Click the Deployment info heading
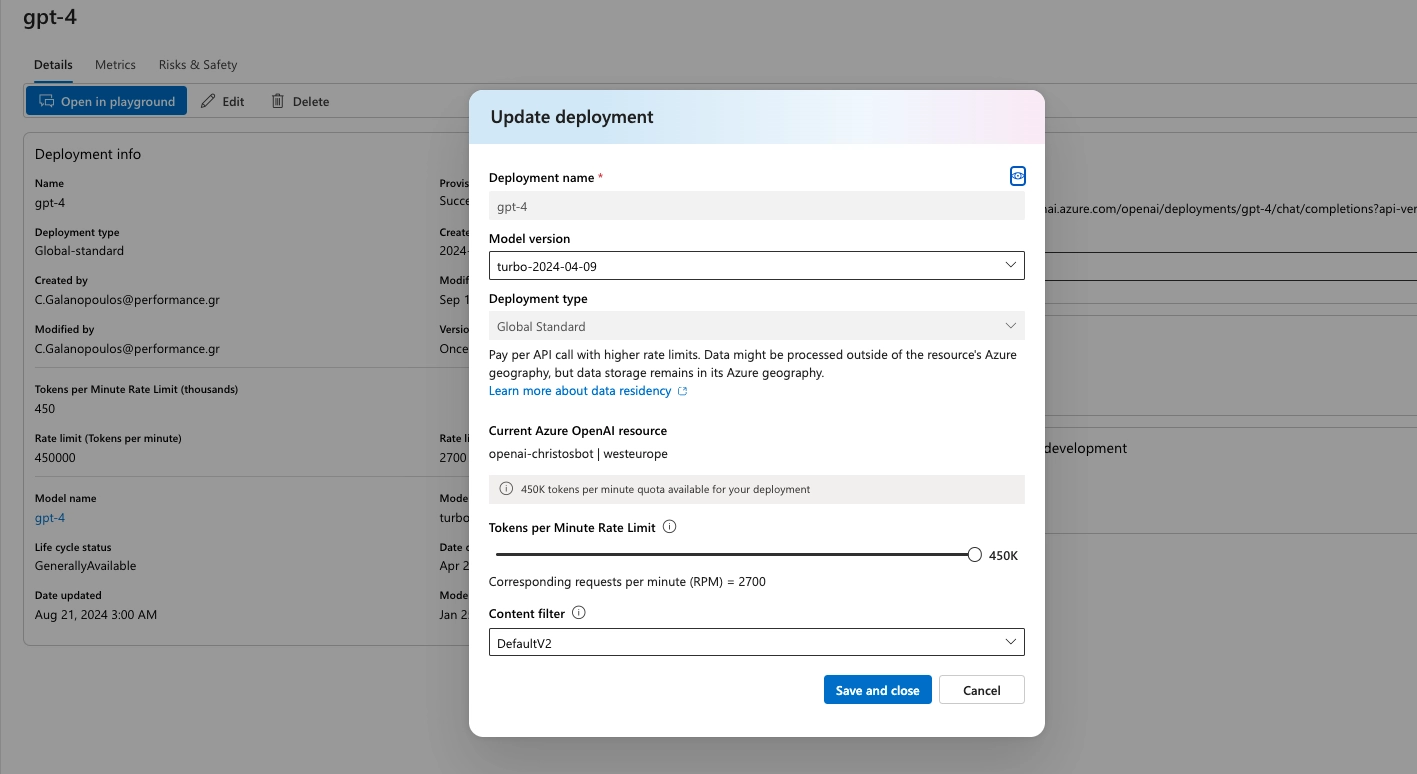Viewport: 1417px width, 774px height. click(88, 154)
